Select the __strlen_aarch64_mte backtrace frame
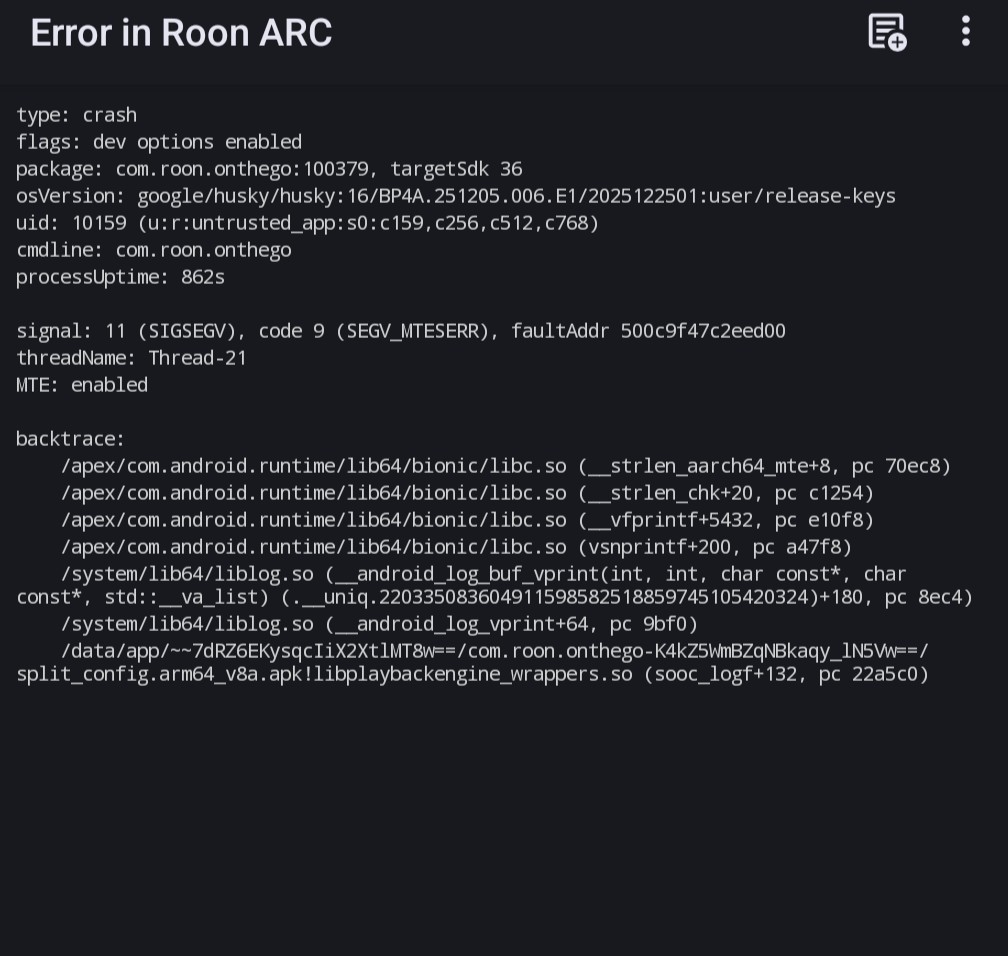 click(x=506, y=466)
